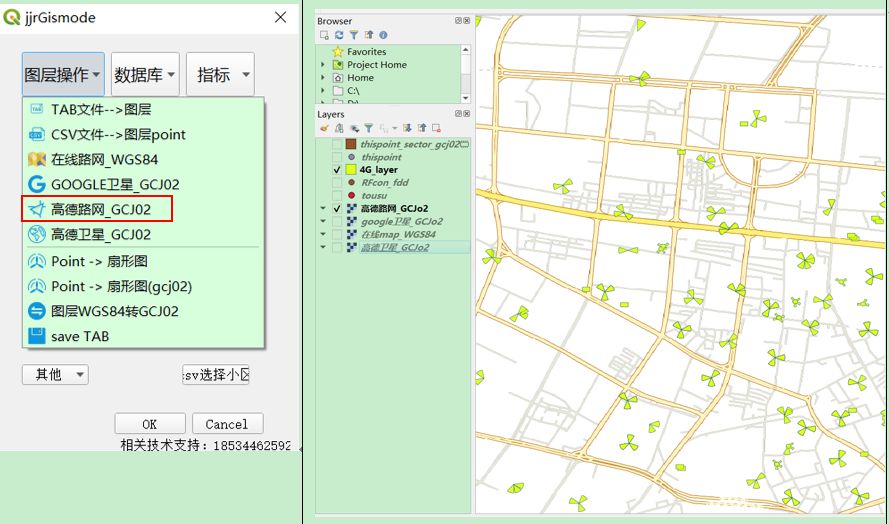
Task: Select the Favorites item in Browser
Action: tap(367, 52)
